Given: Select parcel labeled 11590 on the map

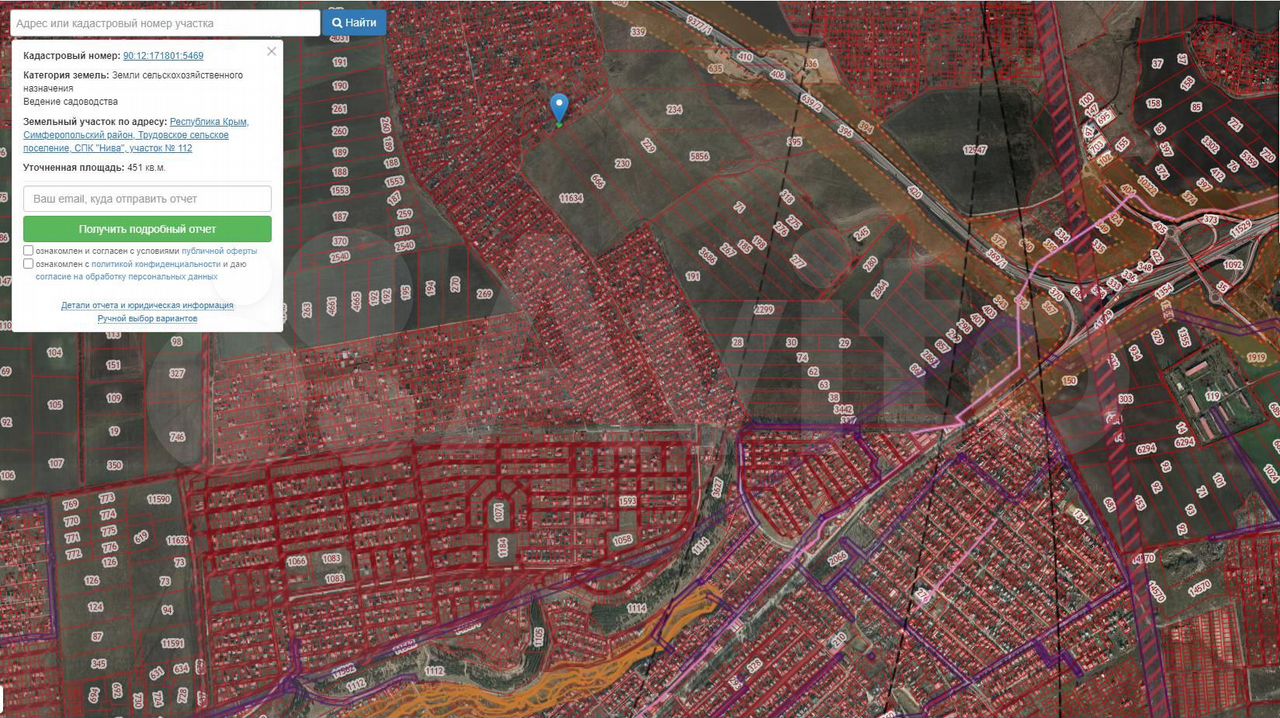Looking at the screenshot, I should 158,499.
